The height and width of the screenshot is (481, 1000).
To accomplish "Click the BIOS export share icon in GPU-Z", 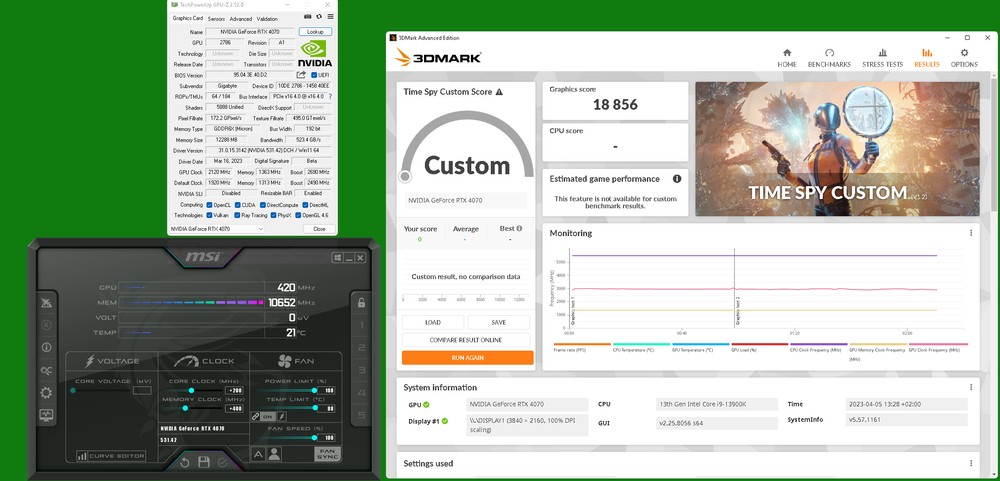I will [302, 75].
